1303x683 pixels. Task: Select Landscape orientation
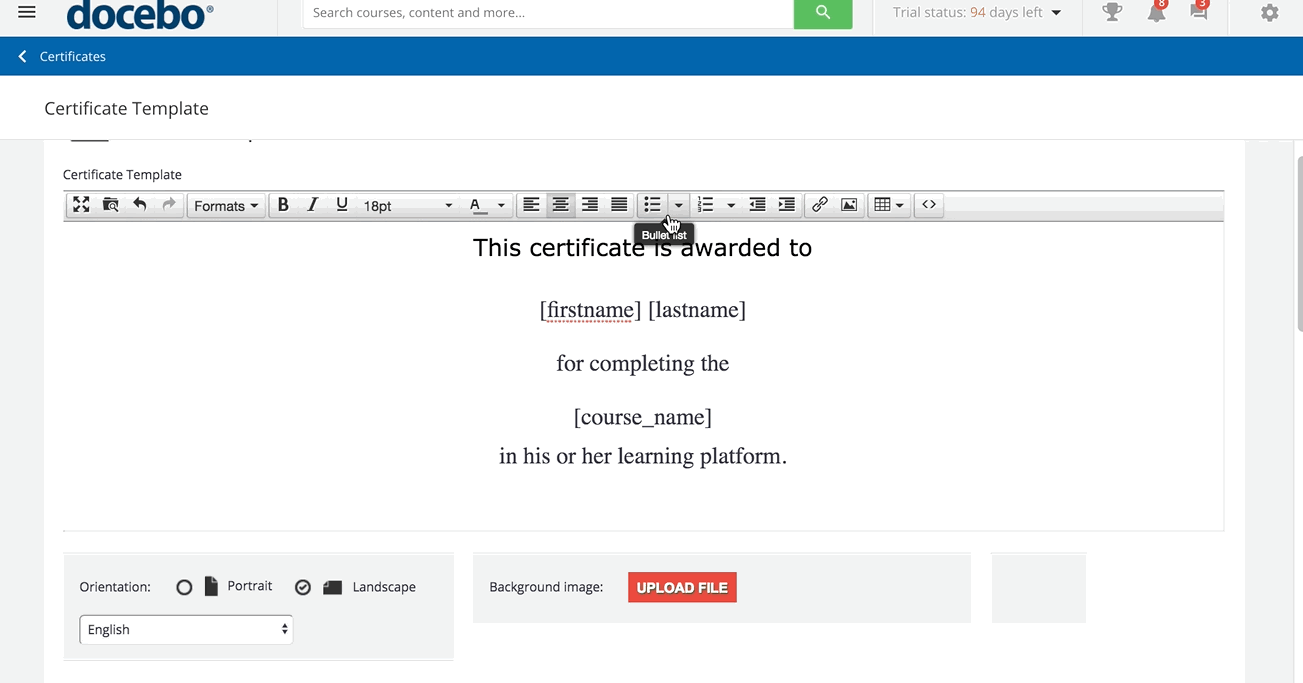click(303, 587)
